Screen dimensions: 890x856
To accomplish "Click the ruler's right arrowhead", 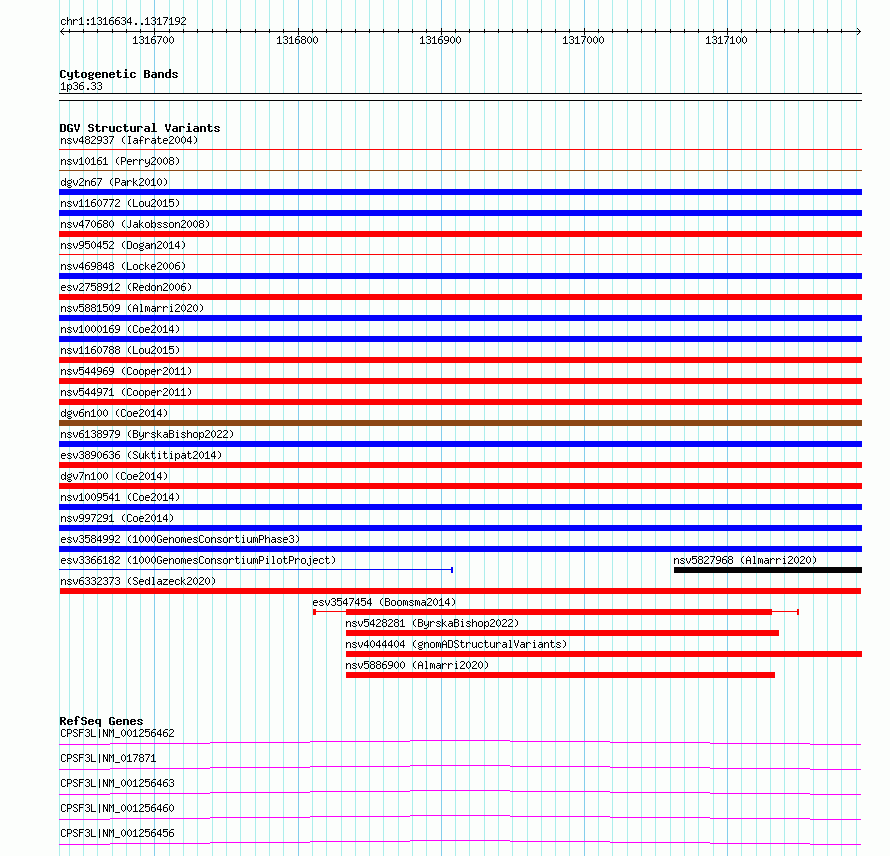I will click(x=859, y=32).
